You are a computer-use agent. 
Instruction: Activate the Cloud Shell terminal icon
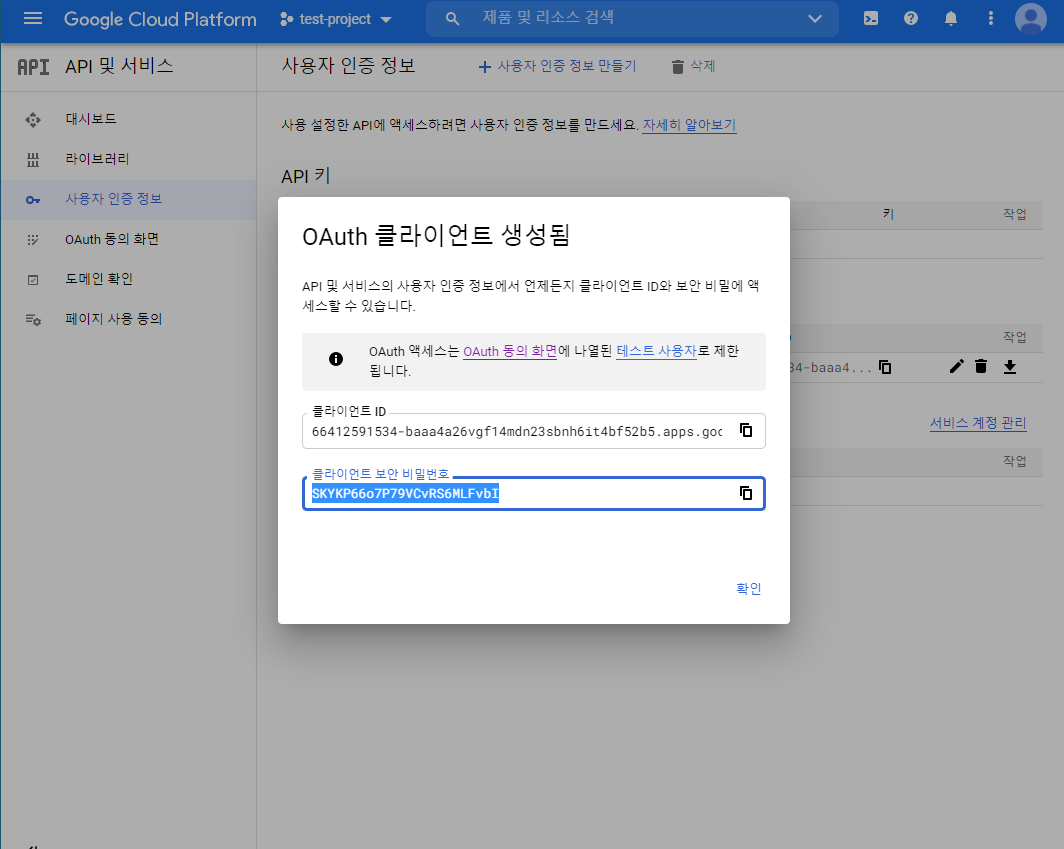pyautogui.click(x=871, y=18)
